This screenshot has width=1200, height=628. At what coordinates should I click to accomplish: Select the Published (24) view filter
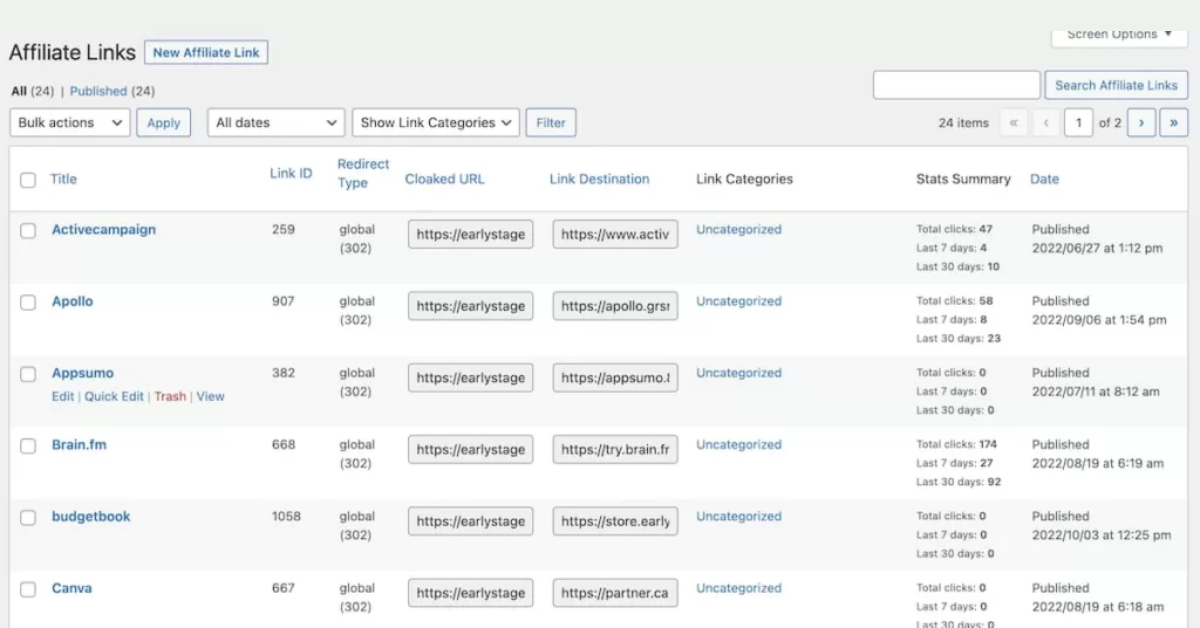coord(112,91)
